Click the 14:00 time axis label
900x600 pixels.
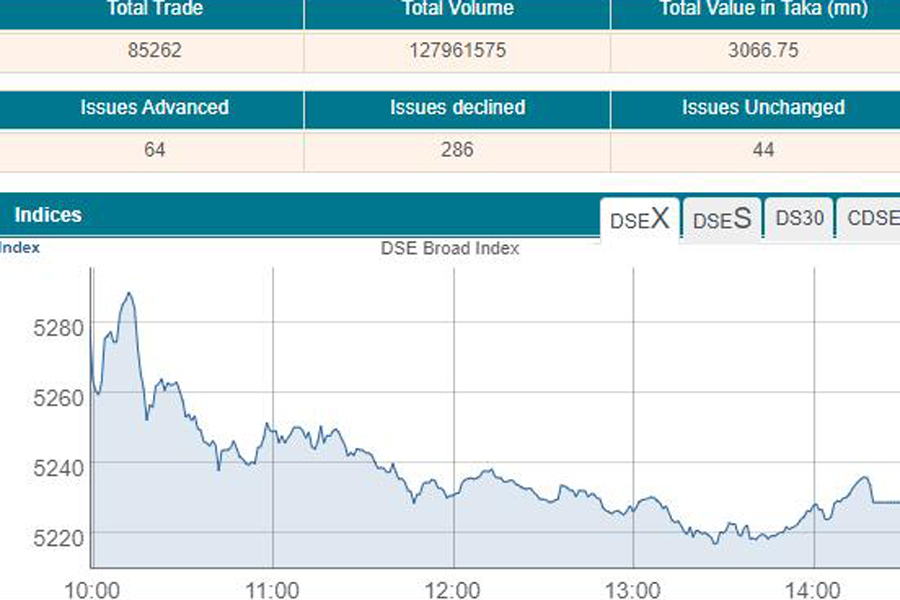[x=814, y=587]
